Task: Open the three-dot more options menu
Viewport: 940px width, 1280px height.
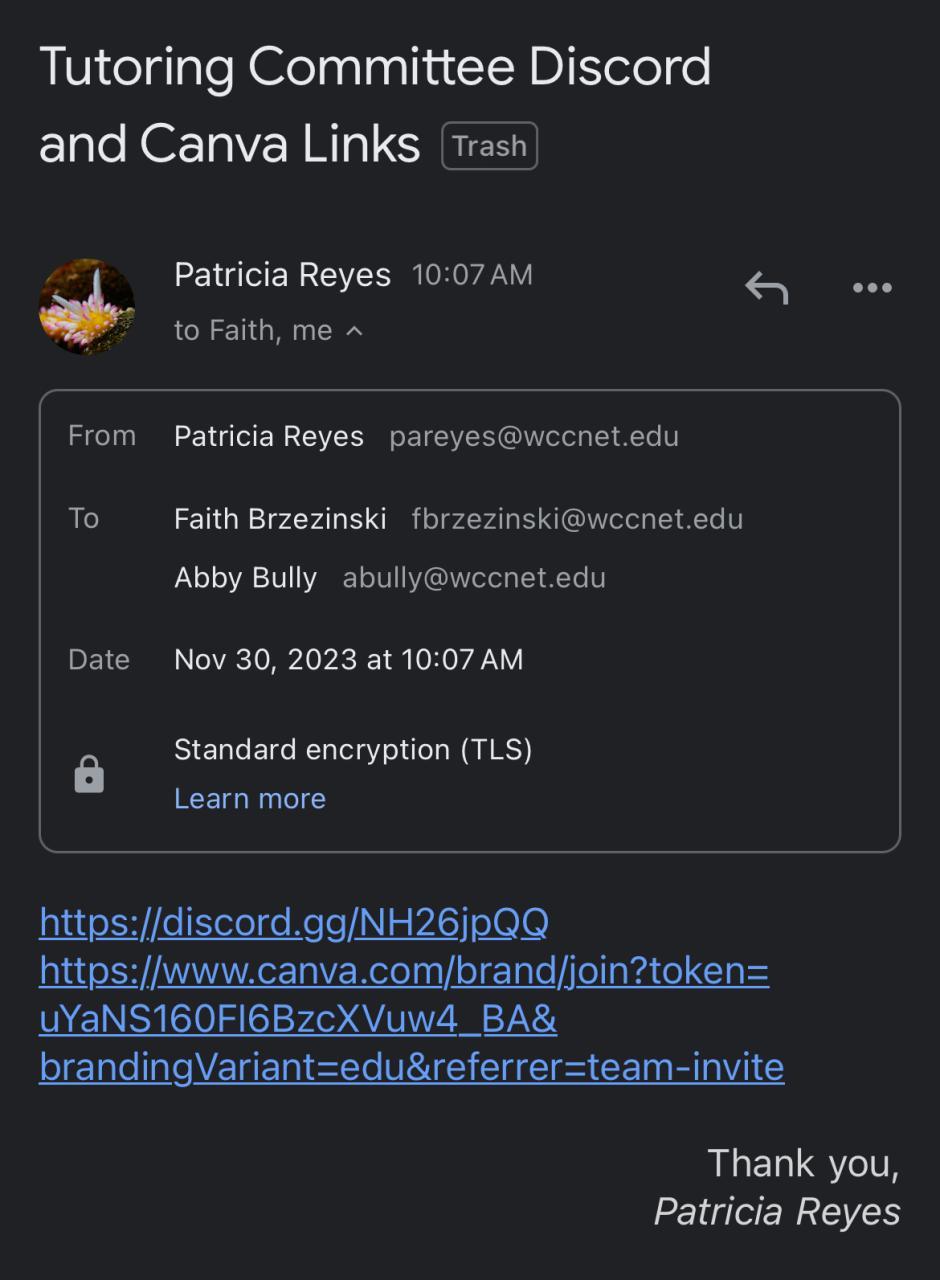Action: pos(872,288)
